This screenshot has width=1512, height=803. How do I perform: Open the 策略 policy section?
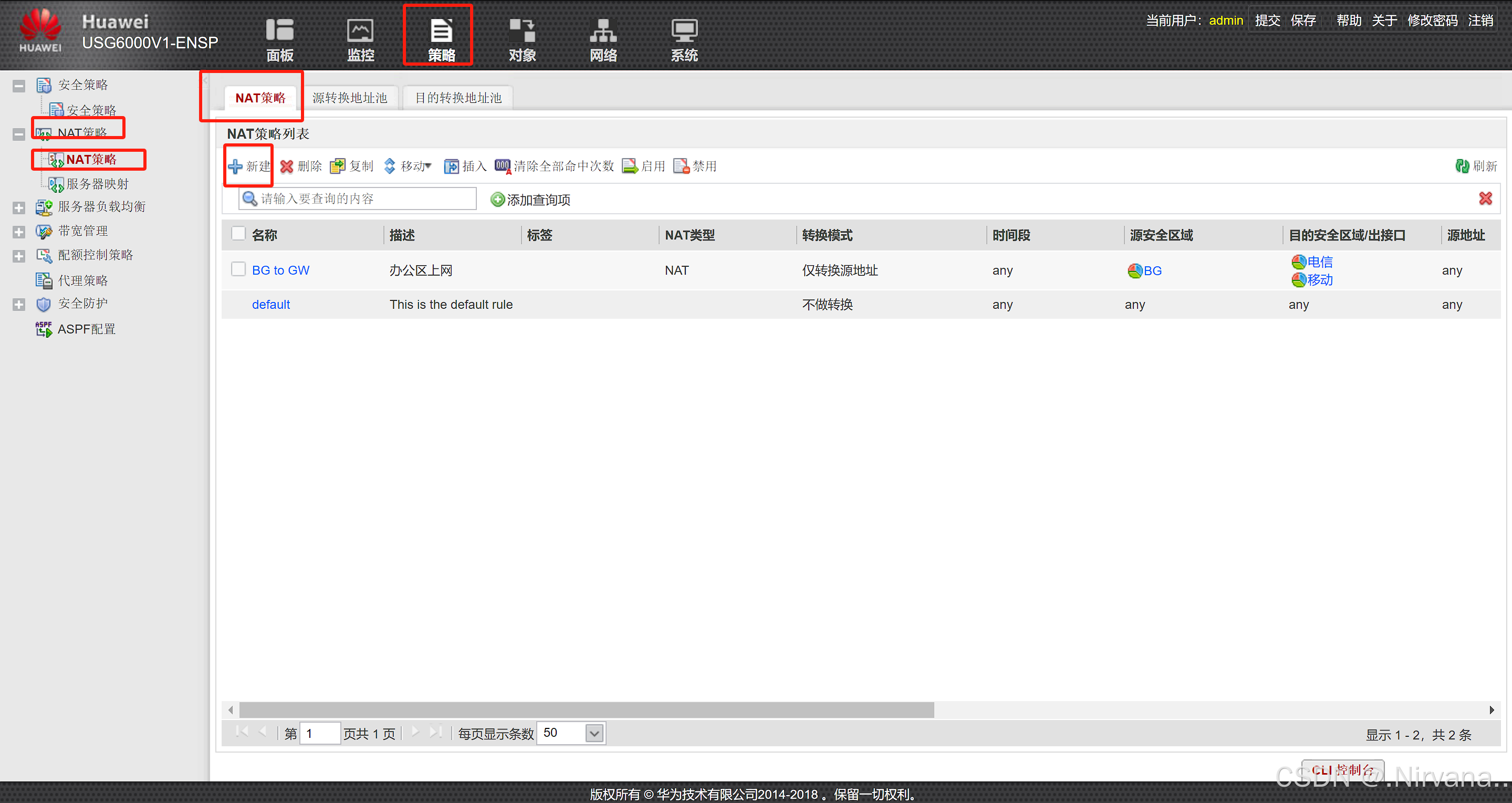point(441,39)
